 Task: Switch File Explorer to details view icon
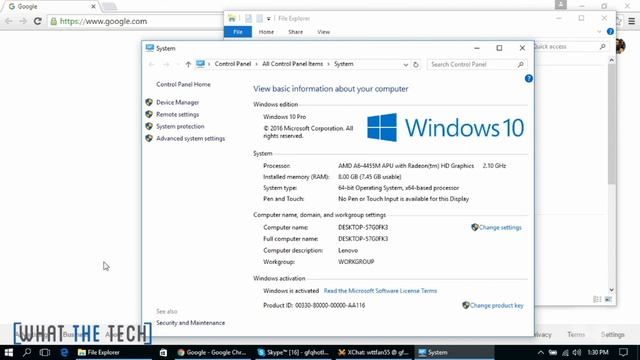[x=597, y=299]
